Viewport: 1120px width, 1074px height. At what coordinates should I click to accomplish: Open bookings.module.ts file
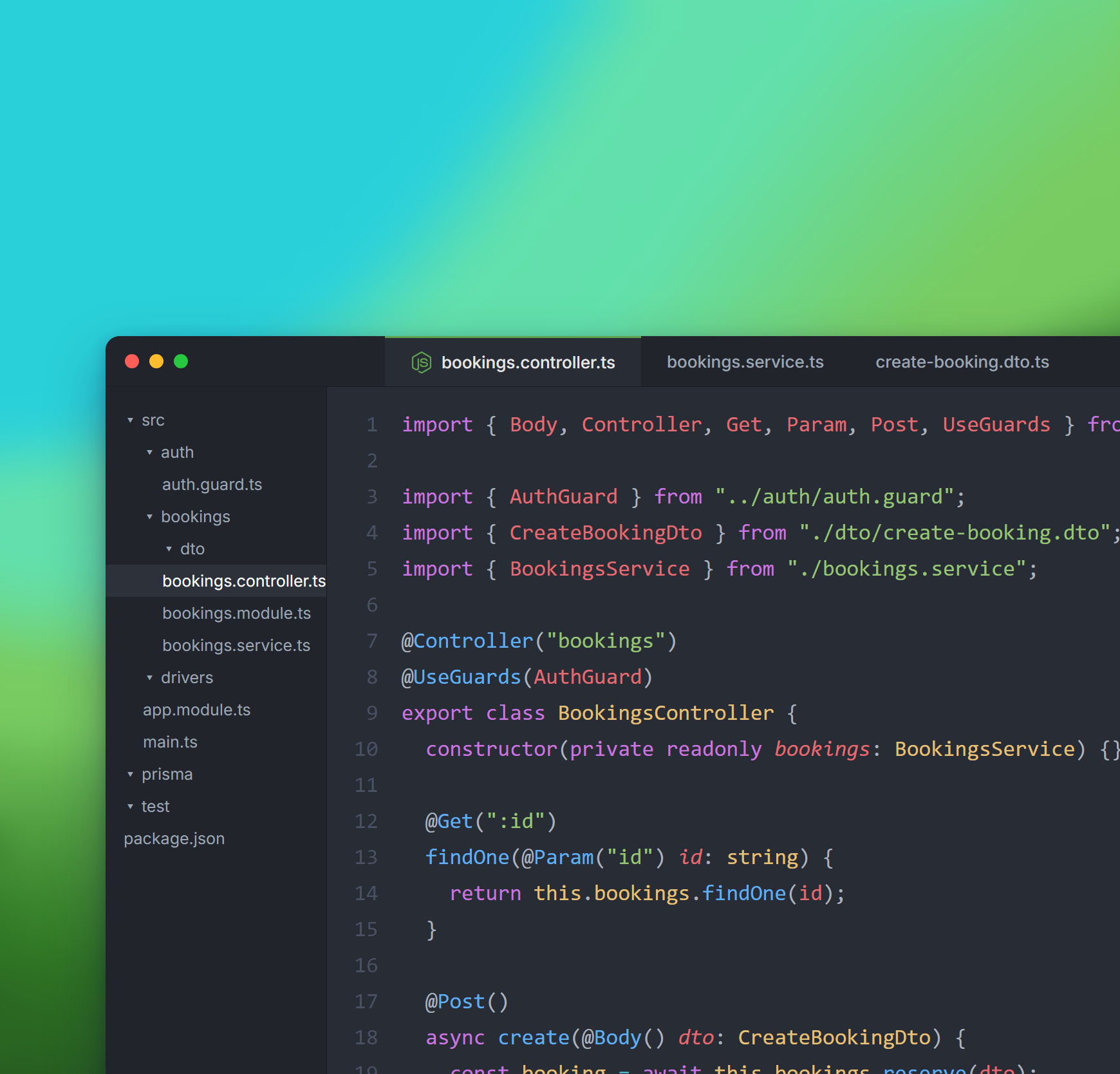coord(236,613)
